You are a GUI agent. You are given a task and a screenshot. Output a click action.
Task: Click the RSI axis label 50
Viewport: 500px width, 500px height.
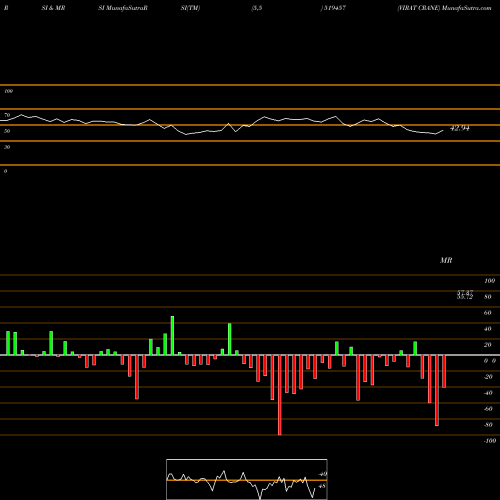(7, 131)
